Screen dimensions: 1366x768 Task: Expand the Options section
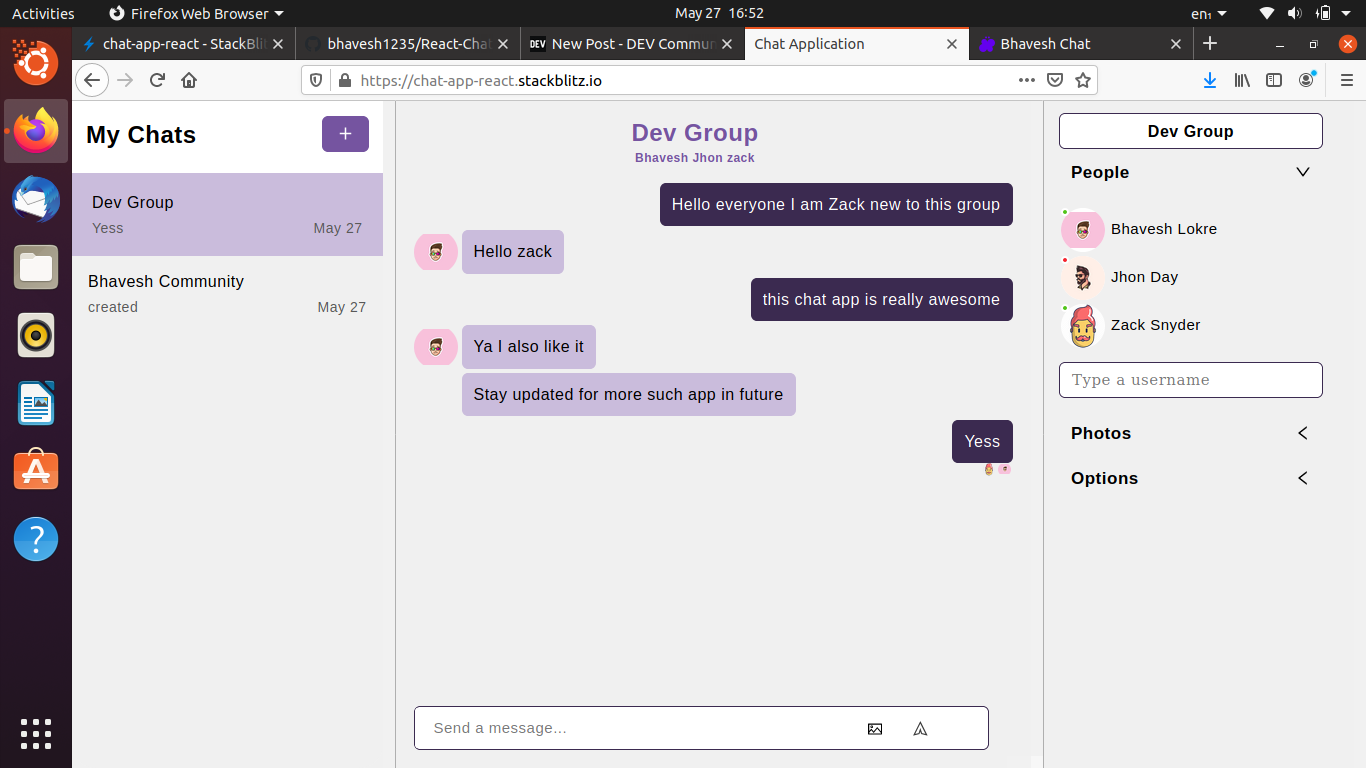click(1302, 478)
